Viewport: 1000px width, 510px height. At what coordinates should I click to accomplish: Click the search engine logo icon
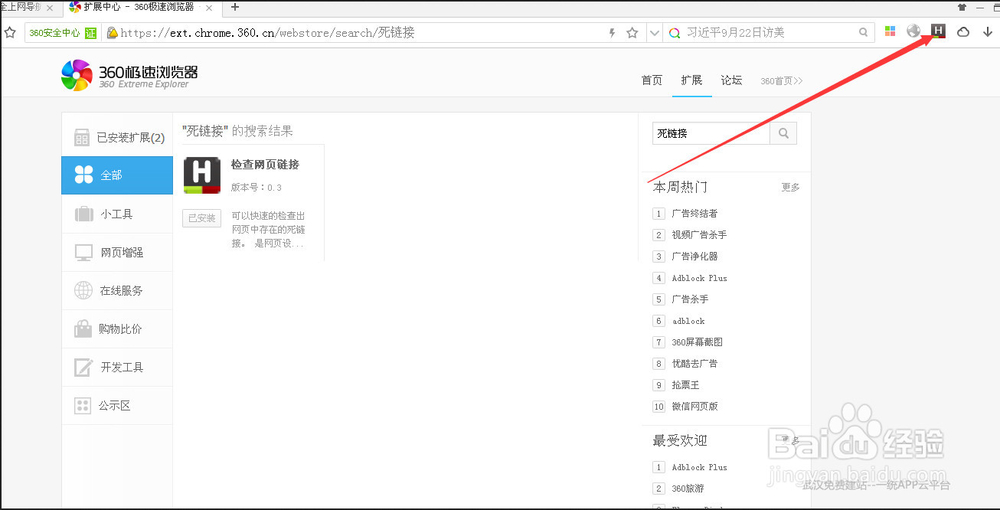pos(674,33)
